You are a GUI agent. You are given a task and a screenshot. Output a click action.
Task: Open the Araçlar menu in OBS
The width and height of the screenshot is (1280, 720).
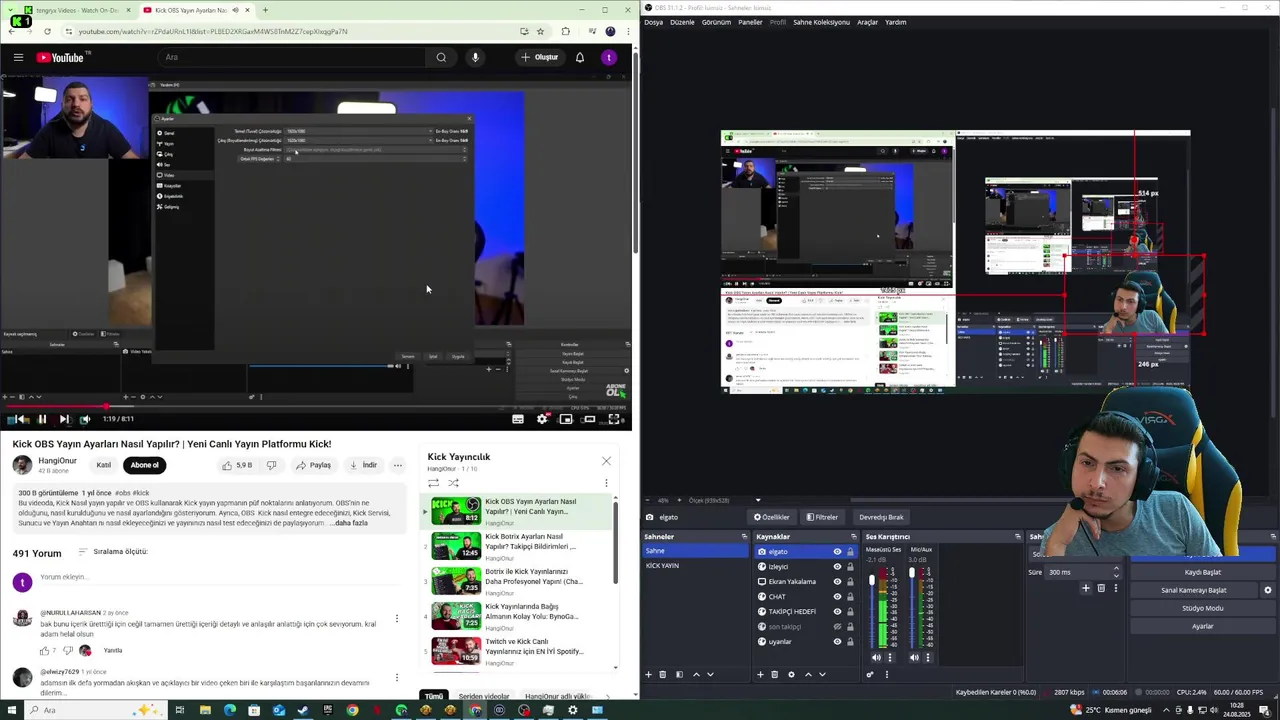point(867,22)
